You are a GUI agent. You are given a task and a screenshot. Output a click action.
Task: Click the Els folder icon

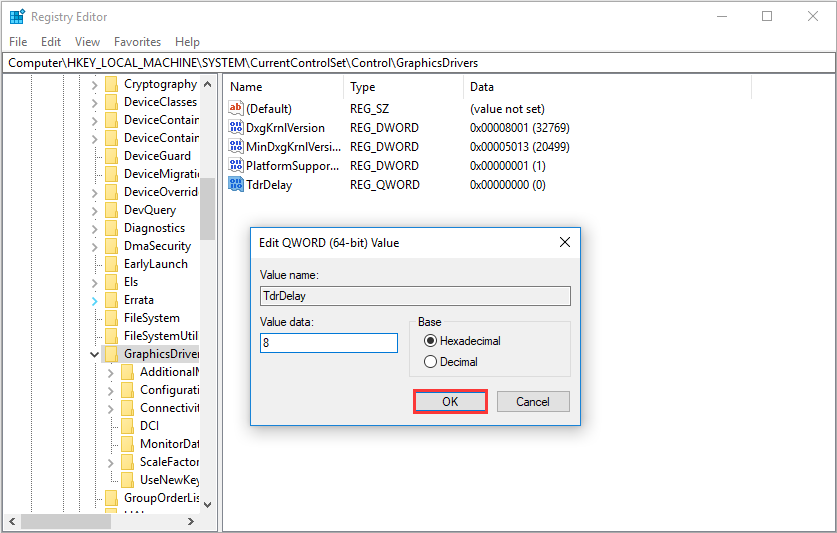click(x=112, y=282)
